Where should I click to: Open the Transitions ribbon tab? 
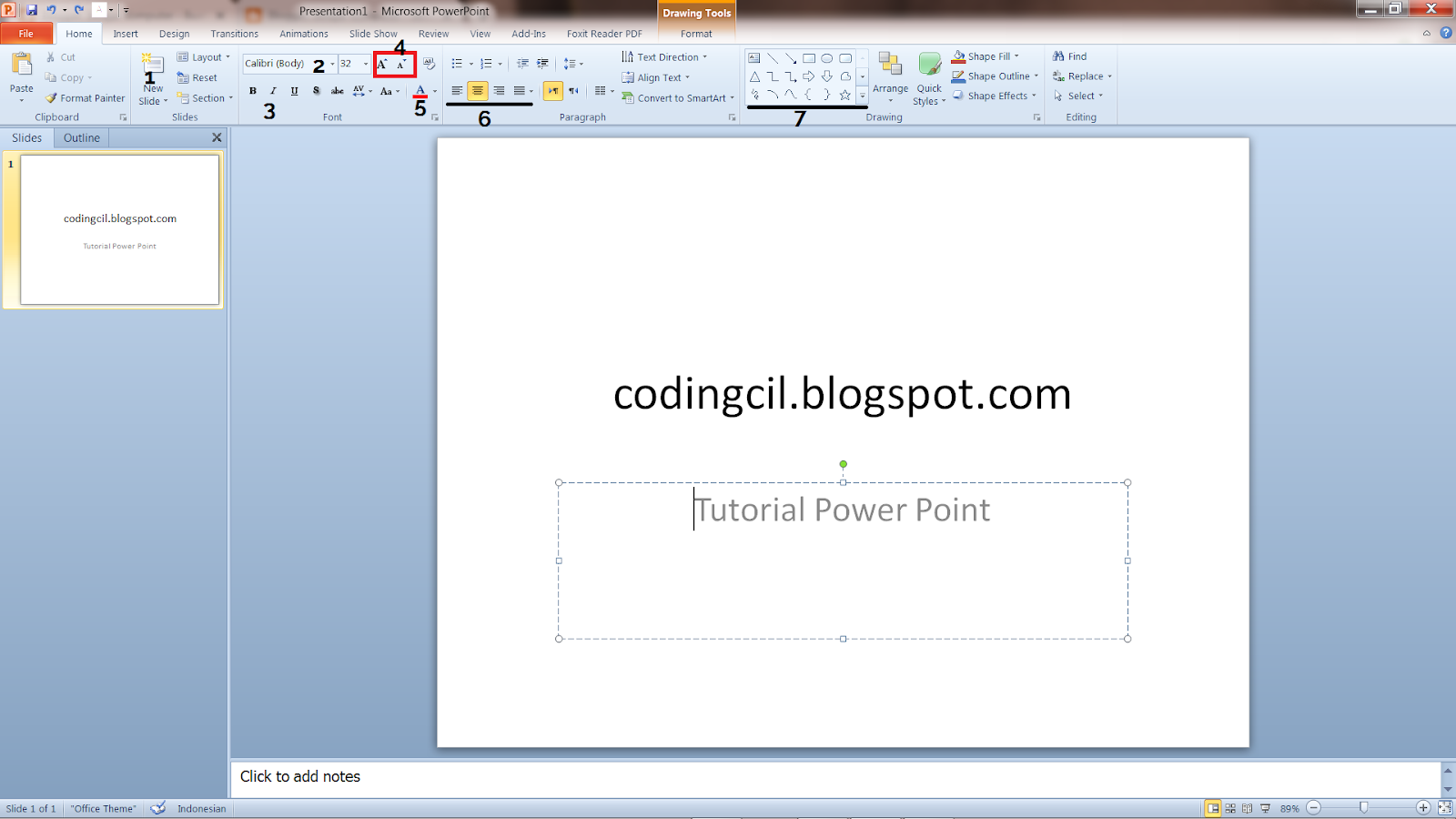(235, 34)
